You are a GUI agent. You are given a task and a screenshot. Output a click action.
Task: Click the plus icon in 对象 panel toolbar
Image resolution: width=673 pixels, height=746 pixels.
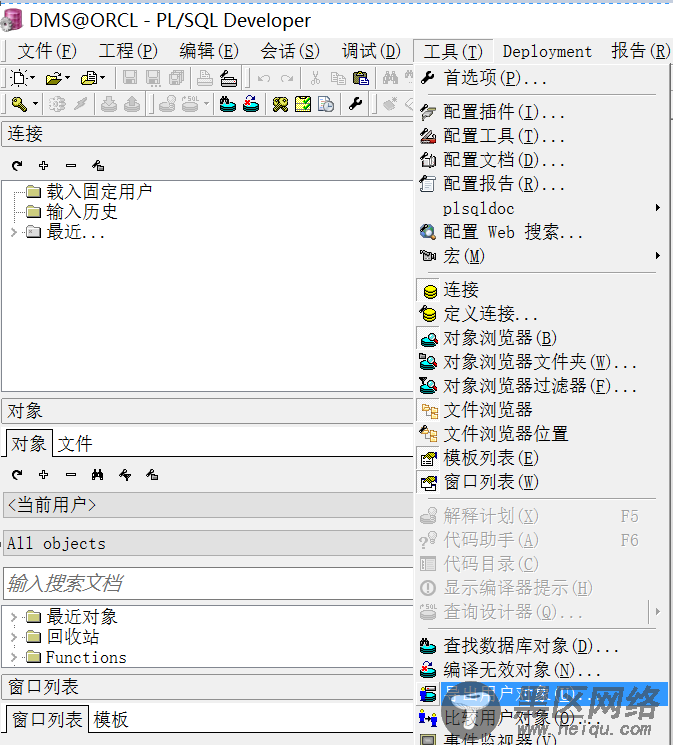(x=44, y=474)
